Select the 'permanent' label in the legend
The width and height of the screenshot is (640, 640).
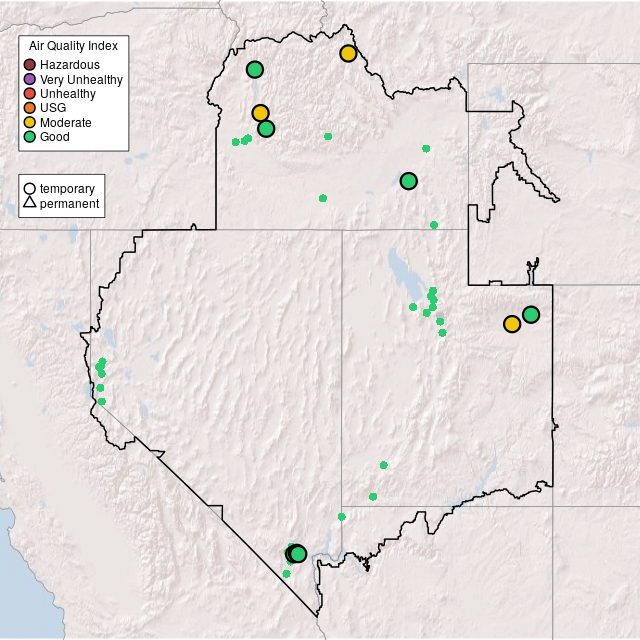pos(69,204)
